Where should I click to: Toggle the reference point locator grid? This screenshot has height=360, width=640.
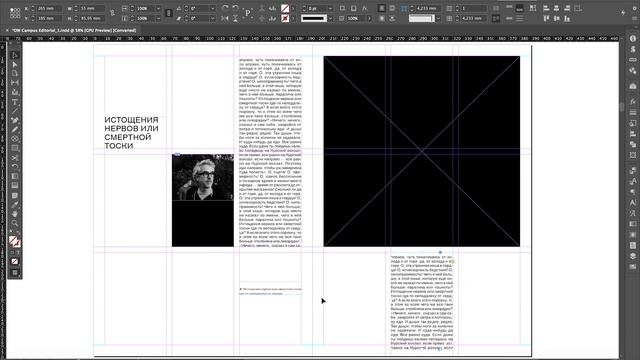(15, 13)
